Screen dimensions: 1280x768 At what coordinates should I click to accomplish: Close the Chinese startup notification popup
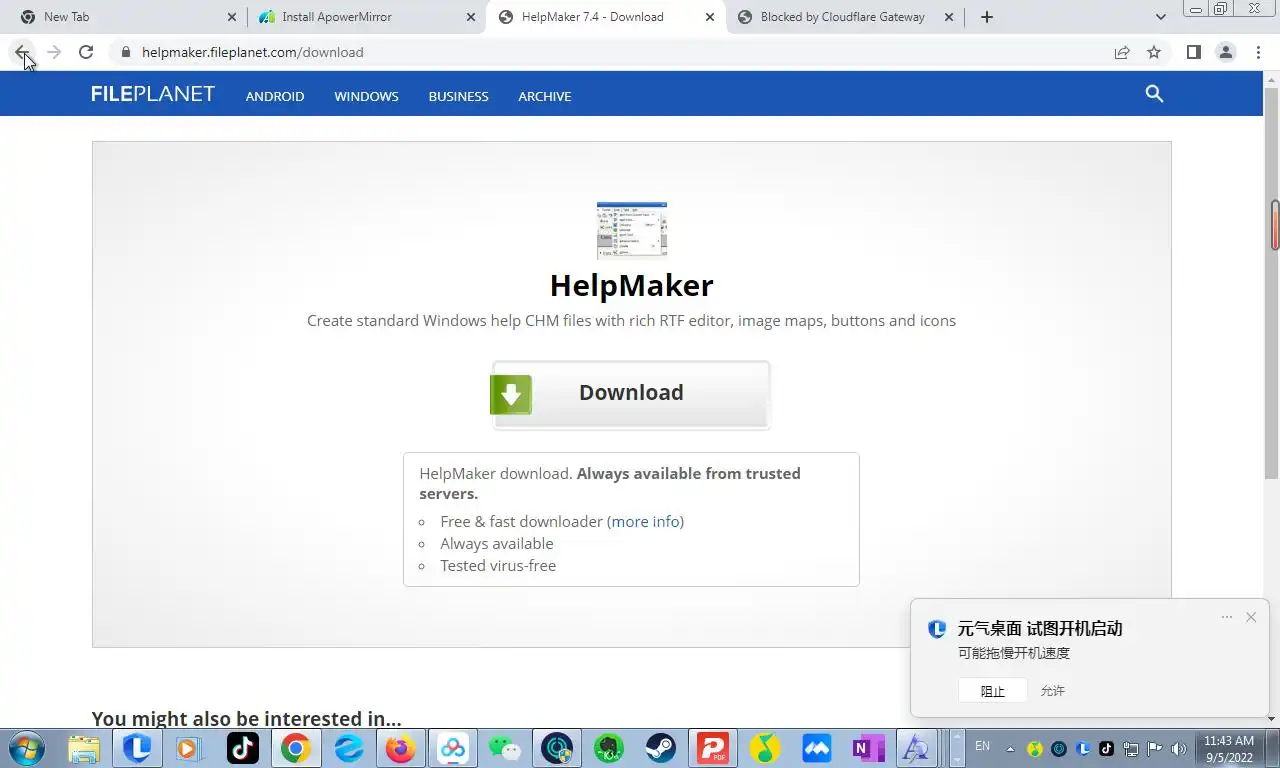click(x=1250, y=617)
